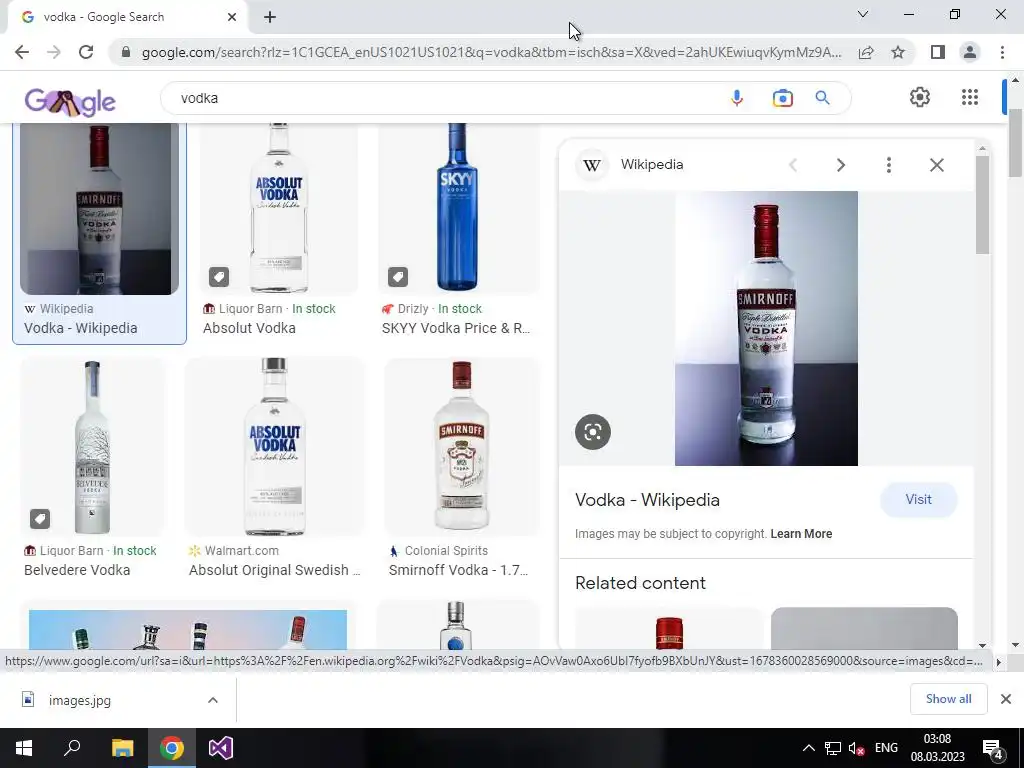Screen dimensions: 1024x768
Task: Click the vodka search input field
Action: (444, 98)
